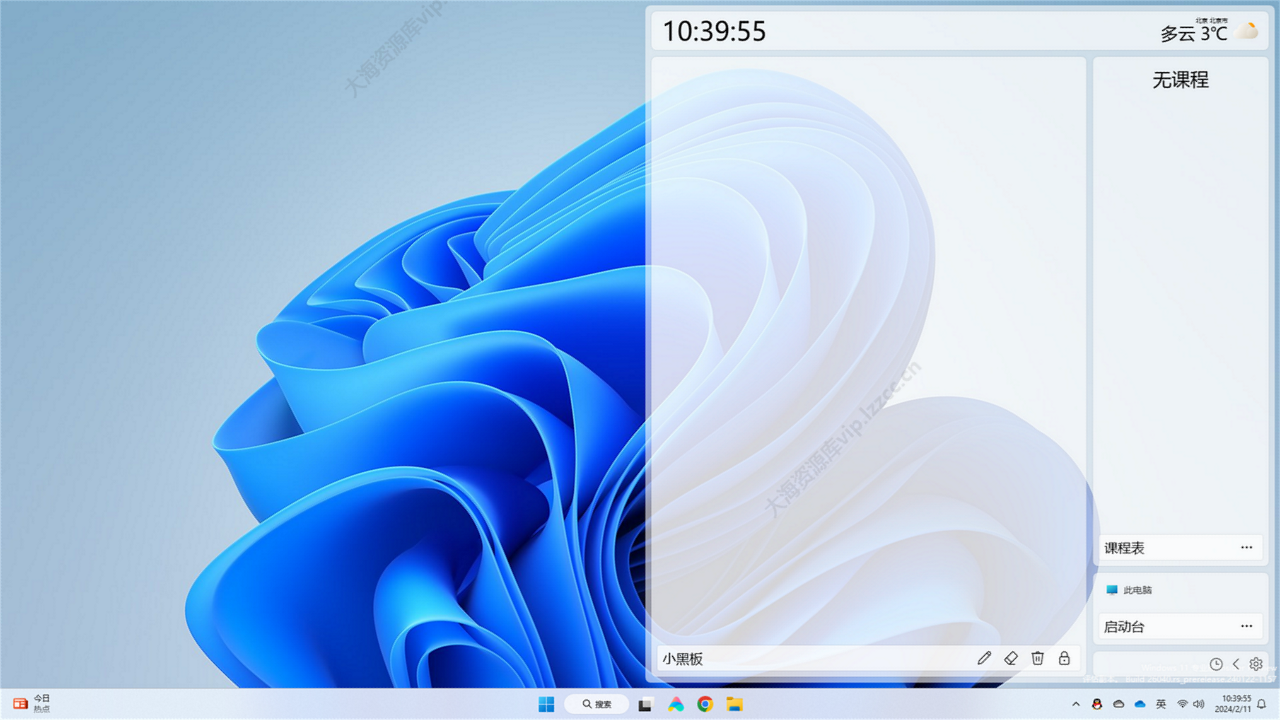The width and height of the screenshot is (1280, 720).
Task: Open File Explorer from the taskbar
Action: click(x=734, y=704)
